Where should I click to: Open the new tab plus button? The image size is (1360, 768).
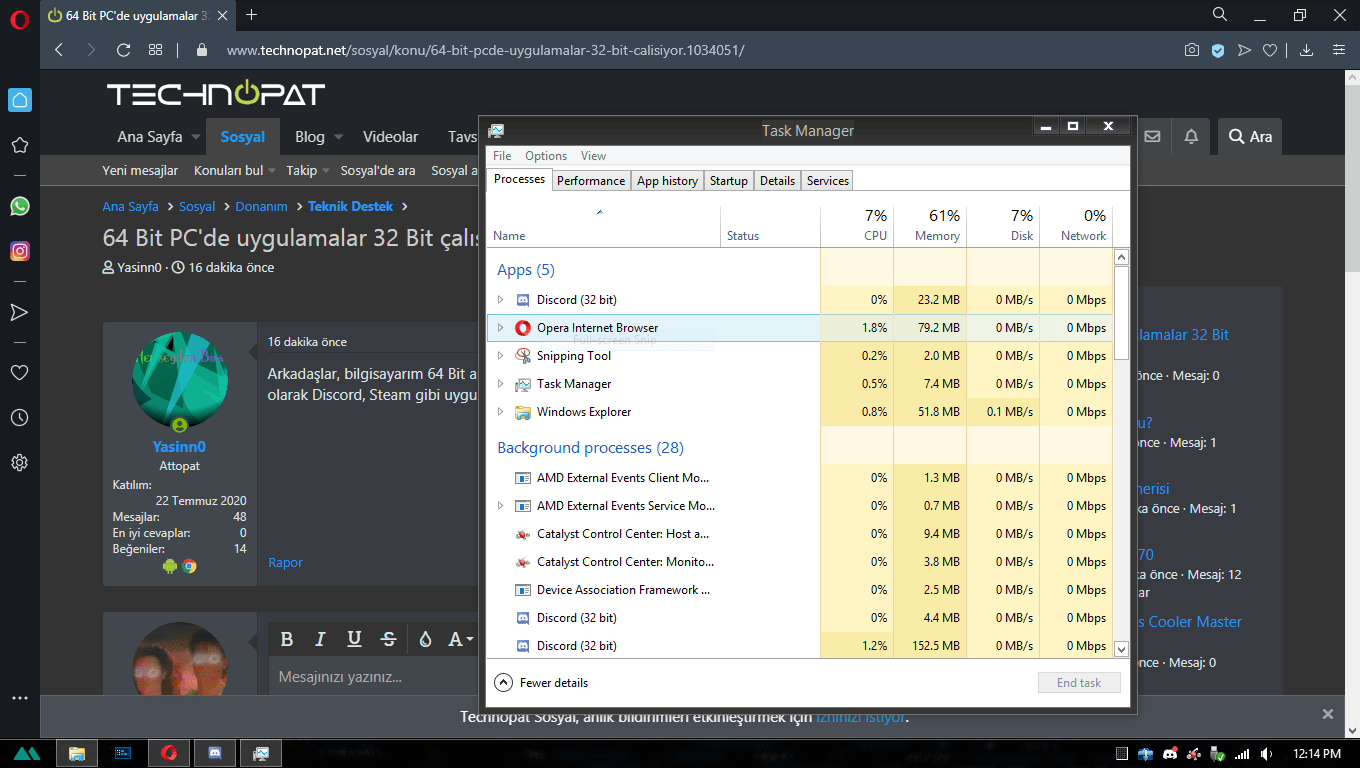[x=251, y=14]
